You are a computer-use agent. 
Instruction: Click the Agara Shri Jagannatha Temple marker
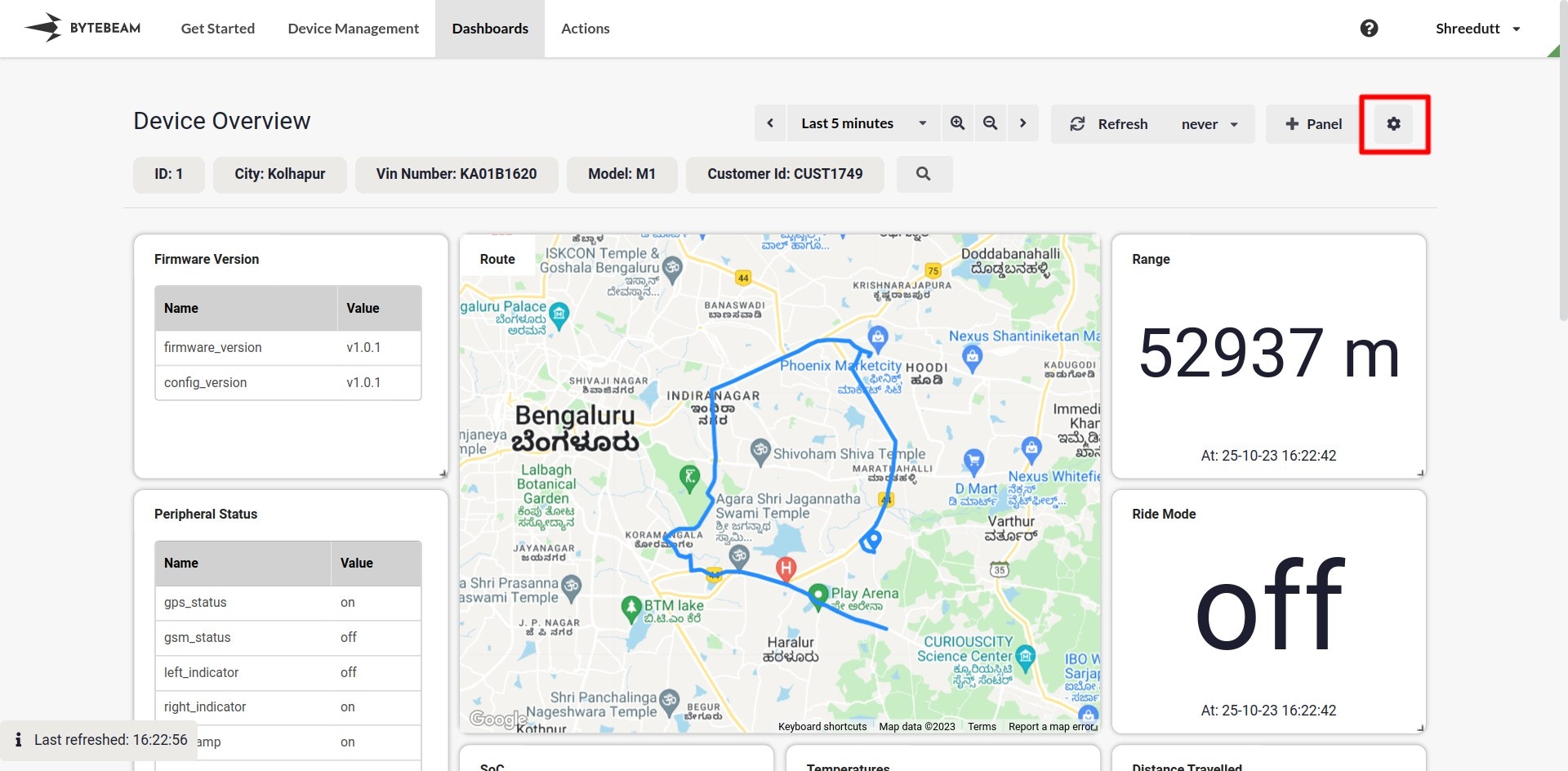739,556
